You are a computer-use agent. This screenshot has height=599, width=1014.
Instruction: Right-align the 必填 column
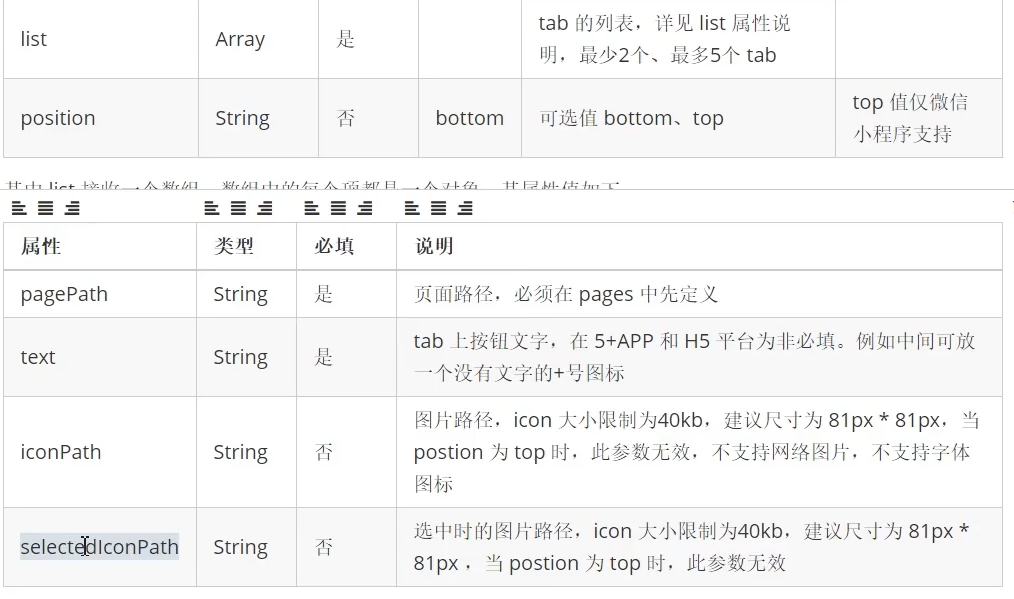coord(364,209)
